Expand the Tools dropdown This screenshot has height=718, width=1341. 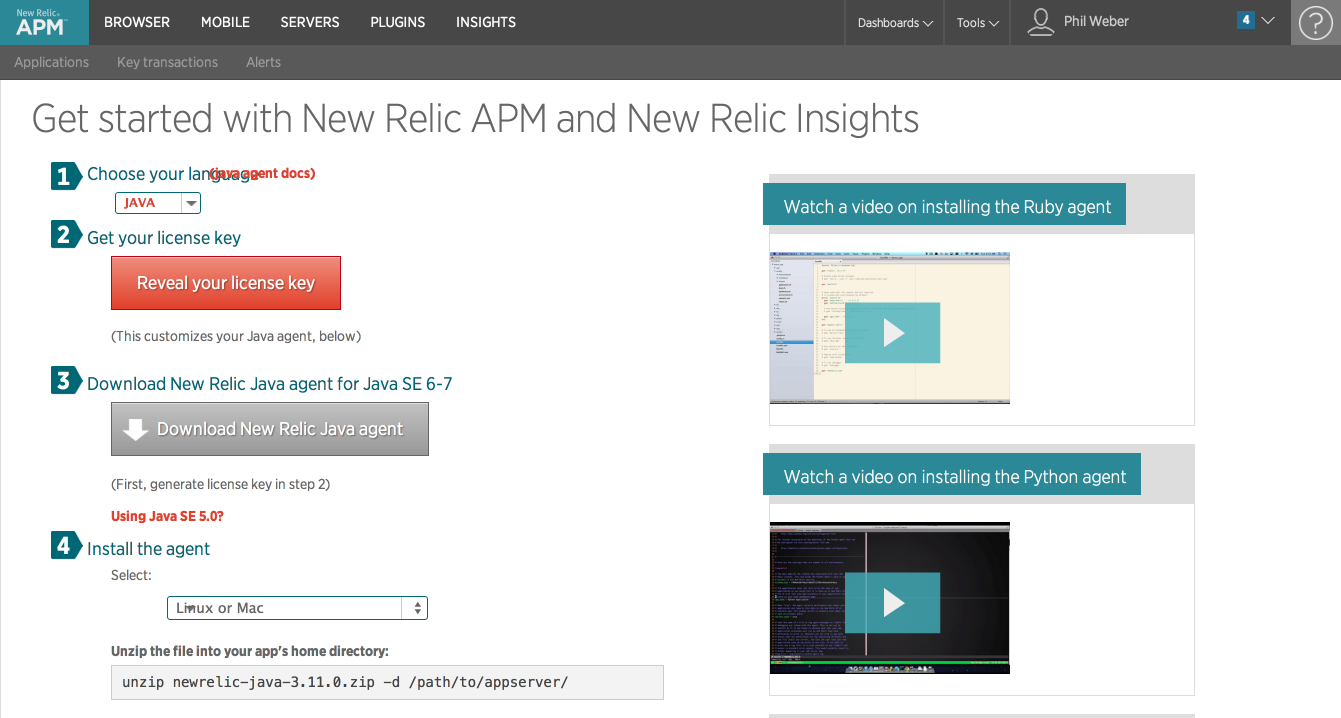(977, 22)
